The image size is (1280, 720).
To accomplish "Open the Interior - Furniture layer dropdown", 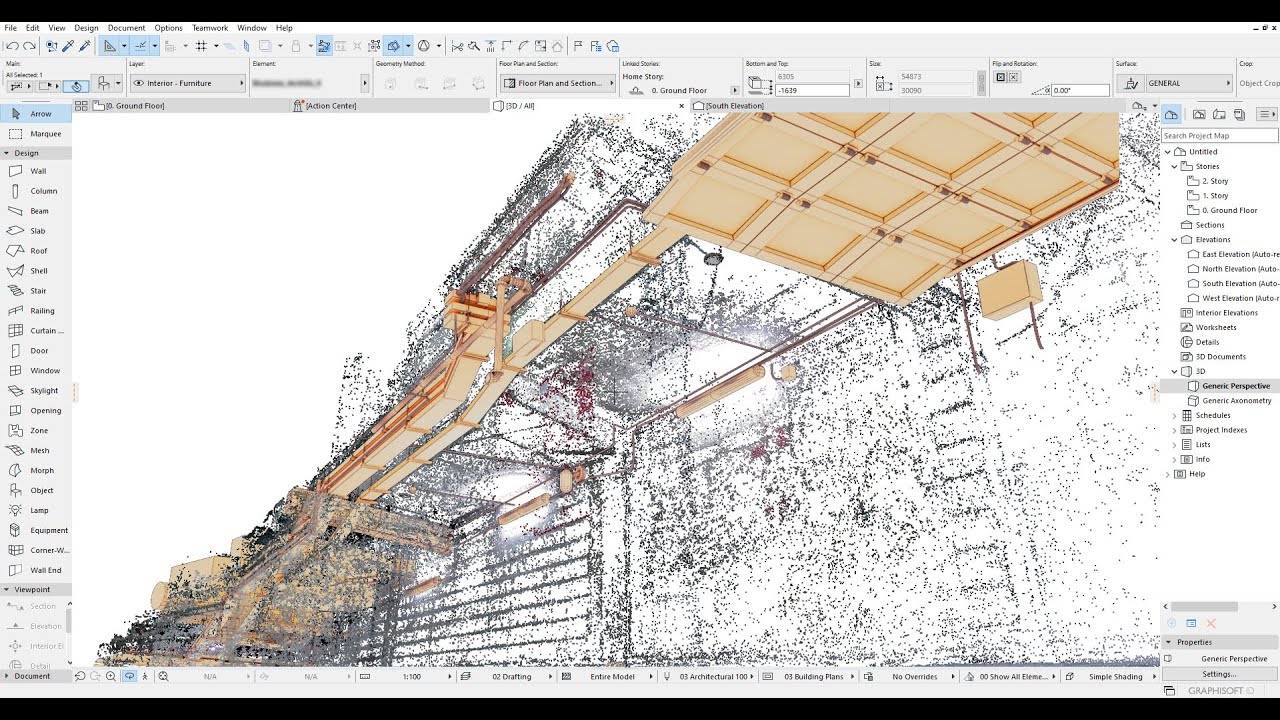I will pos(187,84).
